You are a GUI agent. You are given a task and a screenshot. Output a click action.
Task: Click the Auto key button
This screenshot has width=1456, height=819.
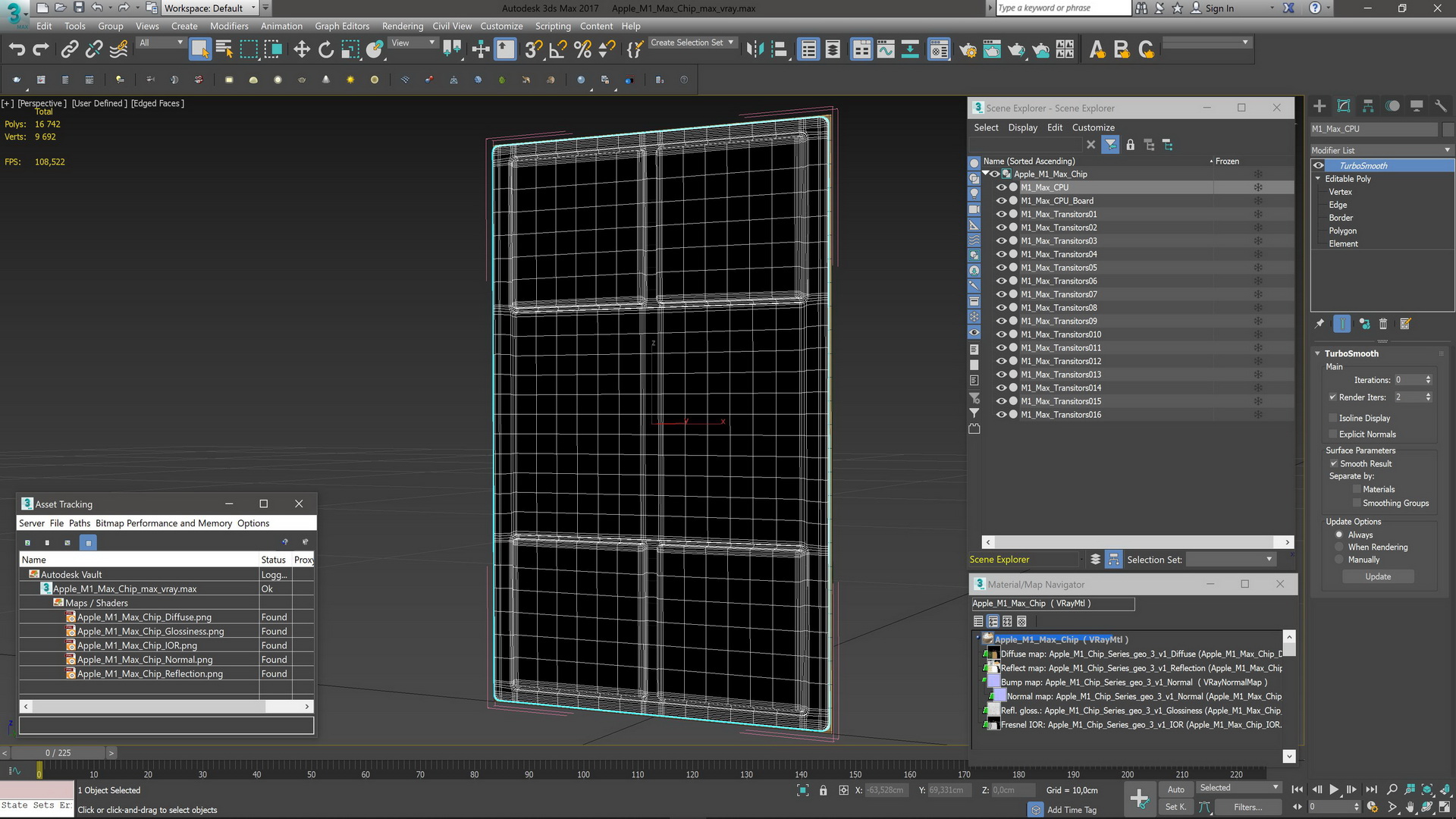pyautogui.click(x=1175, y=789)
